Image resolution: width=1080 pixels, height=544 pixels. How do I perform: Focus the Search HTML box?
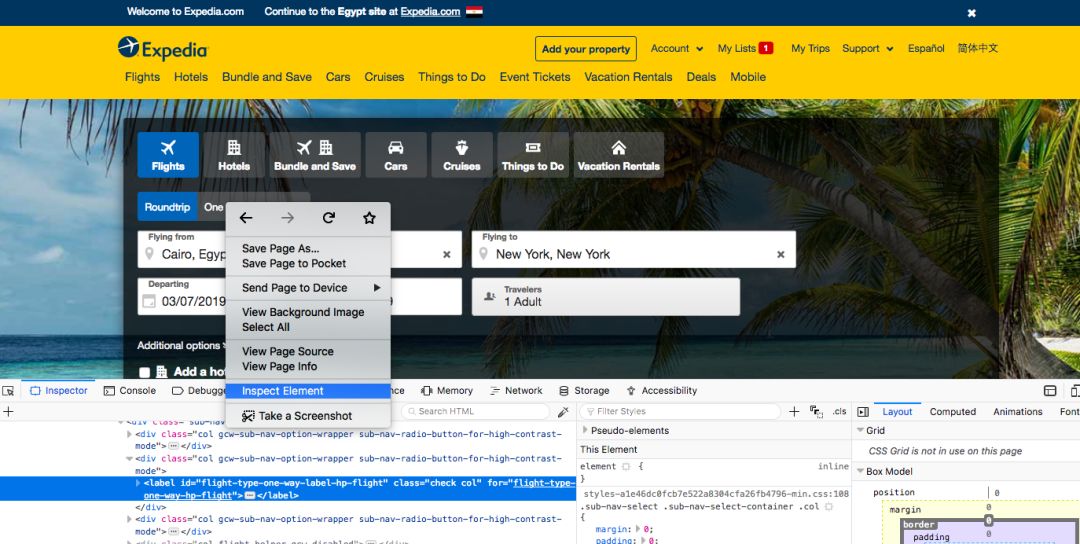point(475,411)
